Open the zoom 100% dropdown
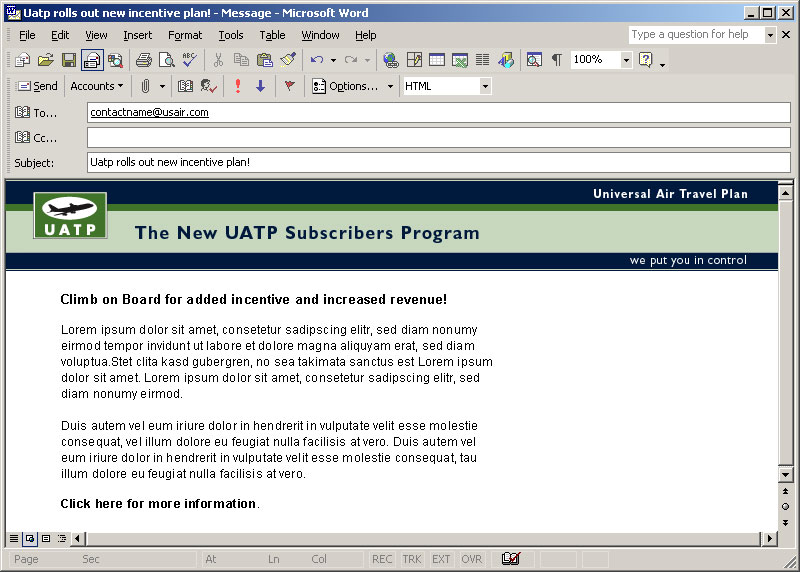This screenshot has height=572, width=800. (x=626, y=60)
